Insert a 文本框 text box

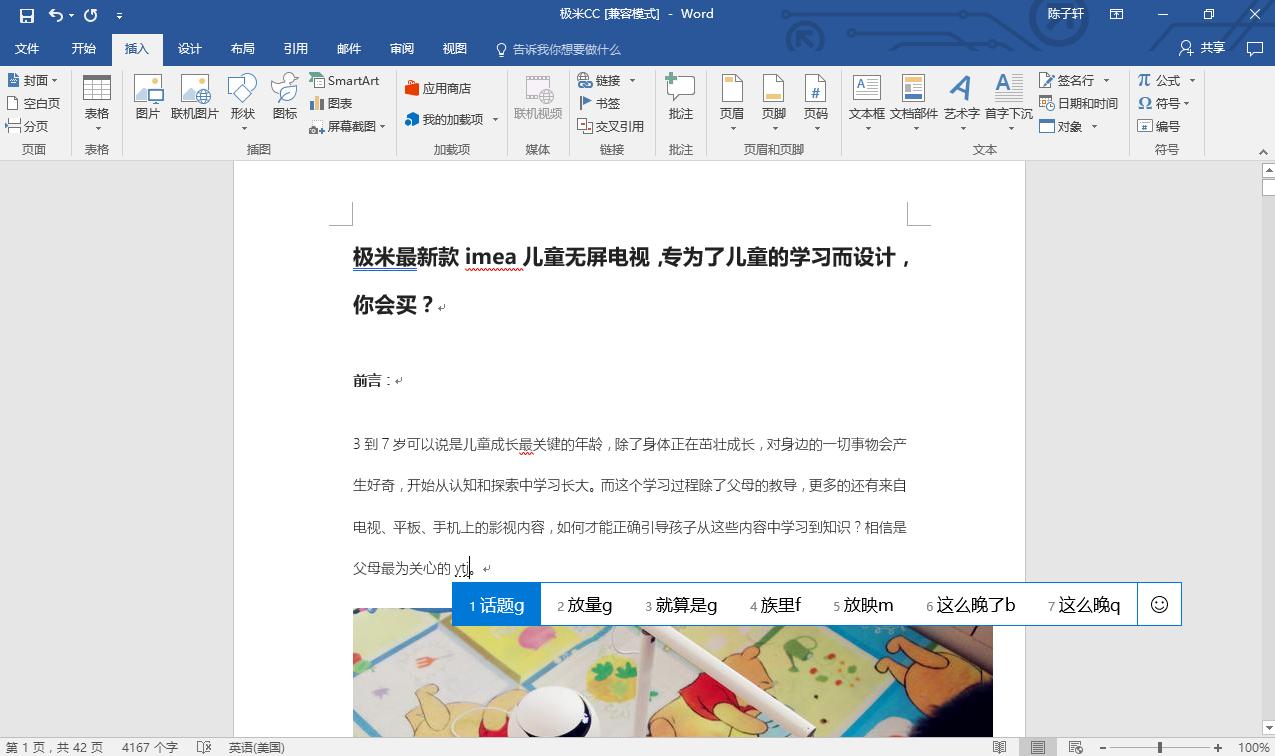[x=866, y=97]
